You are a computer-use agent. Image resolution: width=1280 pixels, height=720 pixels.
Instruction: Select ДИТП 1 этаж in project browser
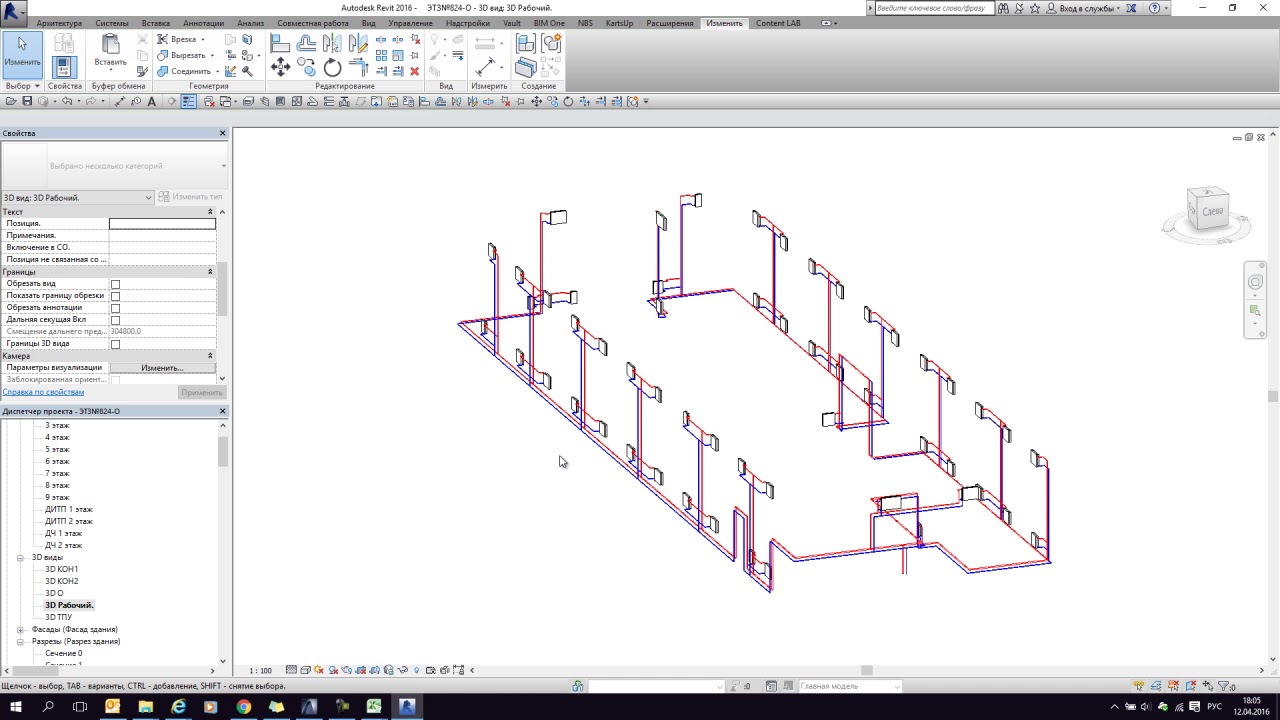coord(68,509)
